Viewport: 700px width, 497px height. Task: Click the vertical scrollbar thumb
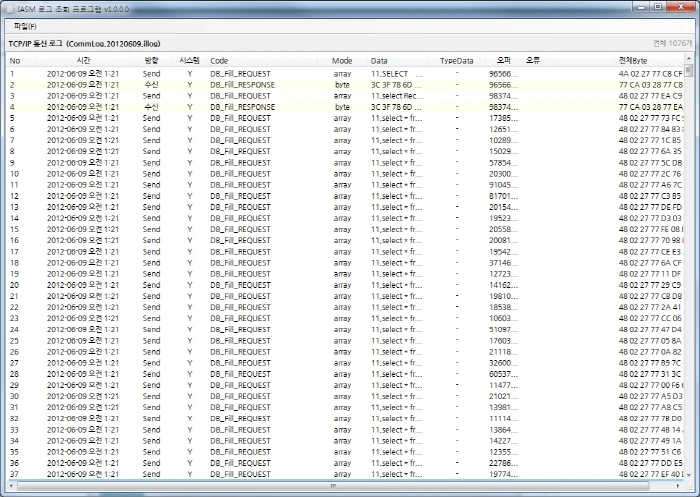coord(688,71)
